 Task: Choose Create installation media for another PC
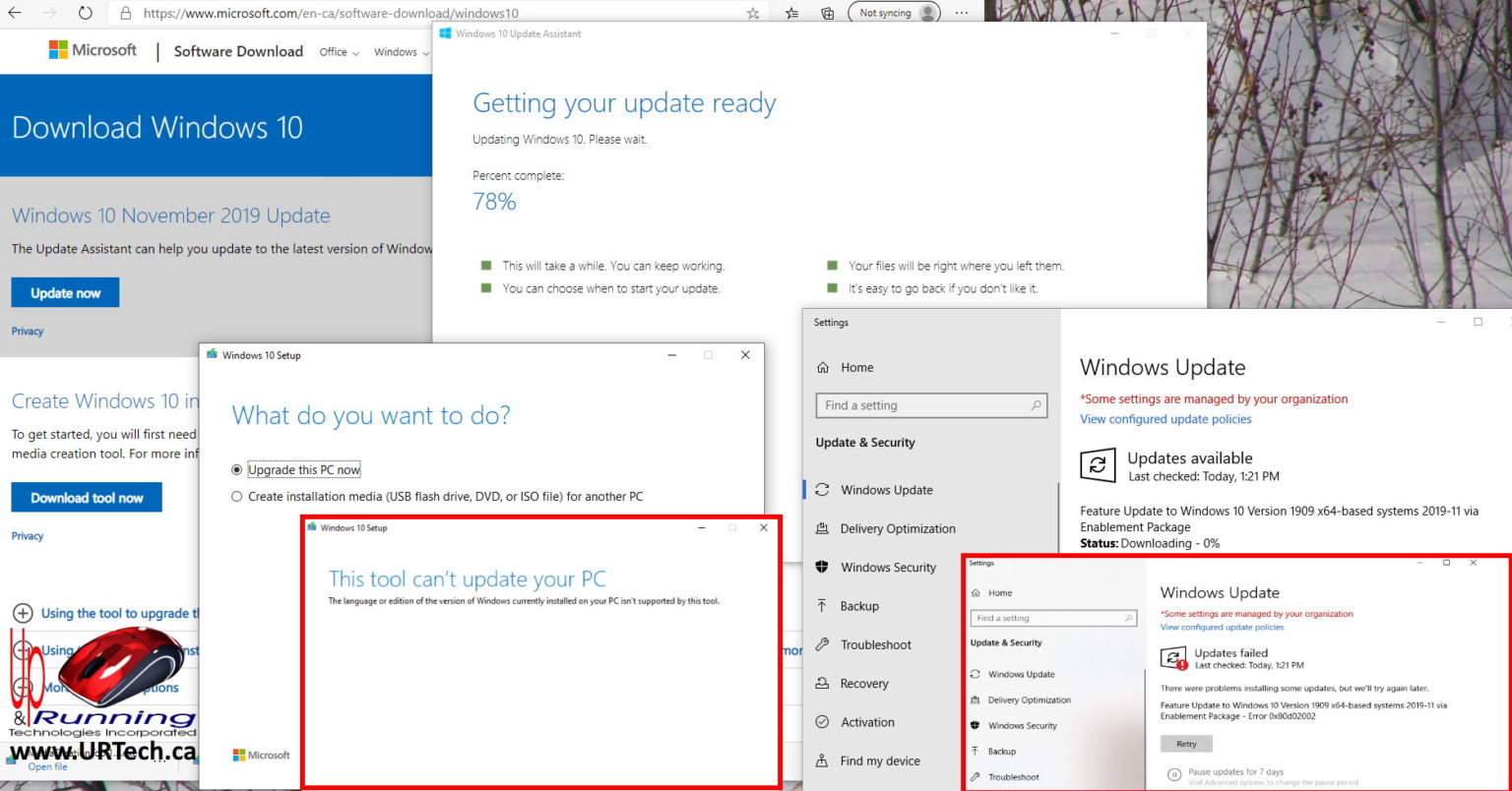[236, 496]
